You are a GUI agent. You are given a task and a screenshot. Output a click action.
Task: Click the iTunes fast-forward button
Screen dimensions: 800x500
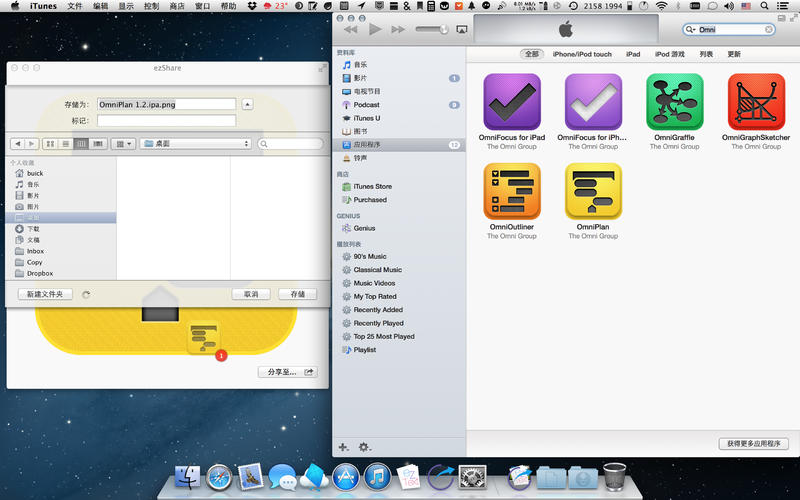pyautogui.click(x=398, y=30)
